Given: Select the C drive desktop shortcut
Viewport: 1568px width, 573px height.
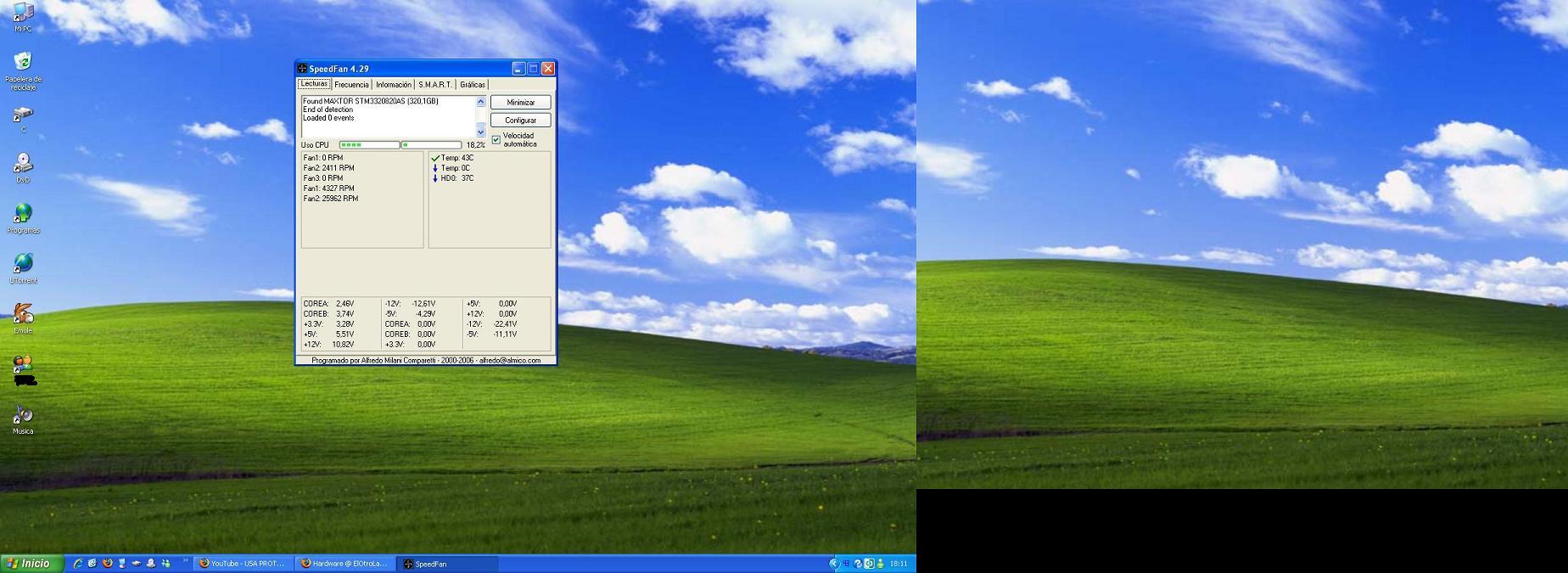Looking at the screenshot, I should tap(23, 119).
